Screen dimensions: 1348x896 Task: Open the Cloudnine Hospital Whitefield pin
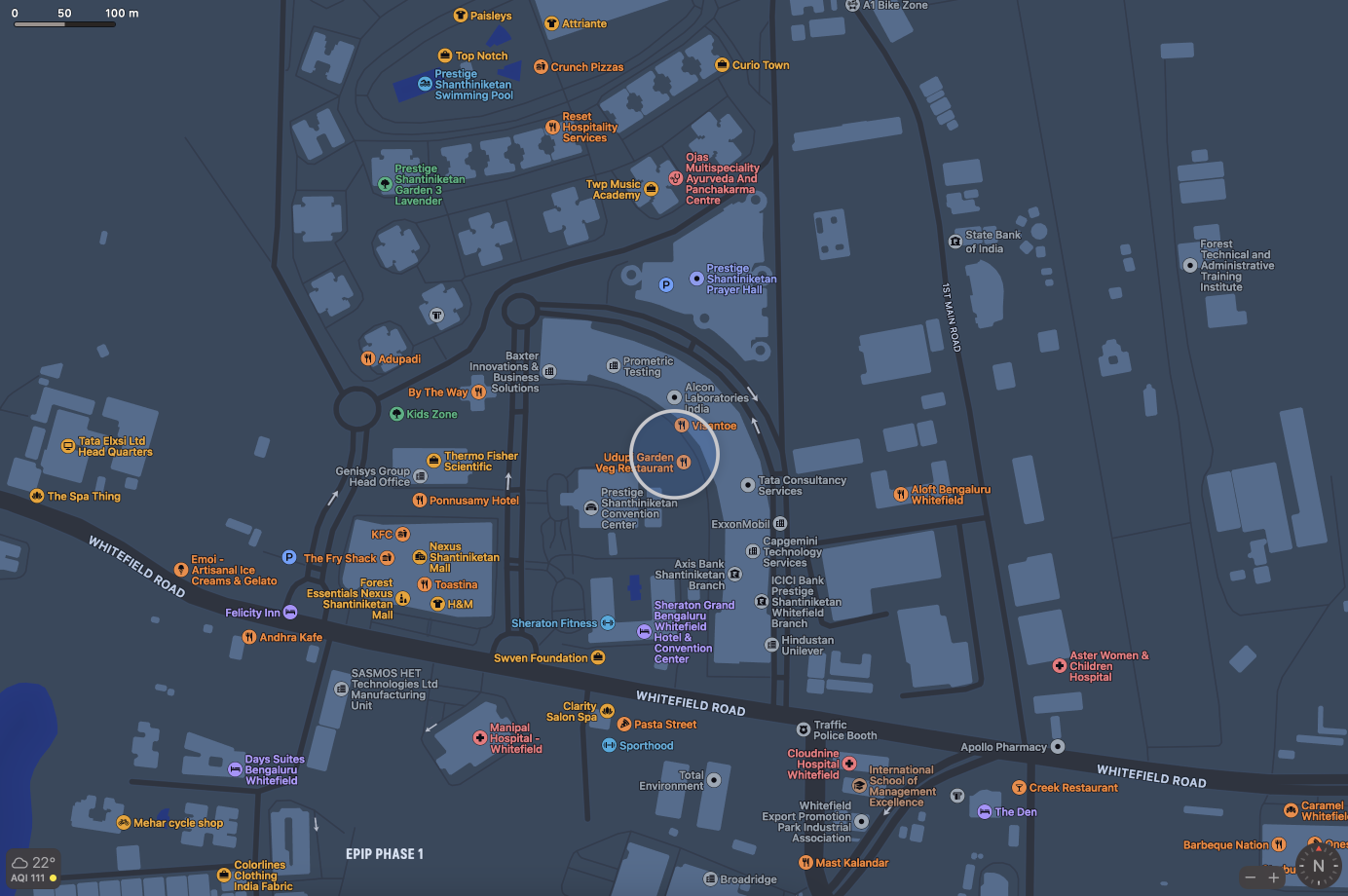pyautogui.click(x=849, y=764)
